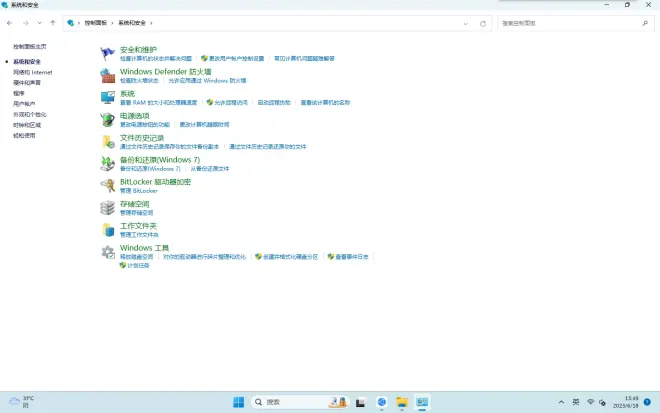Select 用户帐户 in the sidebar
Image resolution: width=660 pixels, height=413 pixels.
[x=24, y=104]
